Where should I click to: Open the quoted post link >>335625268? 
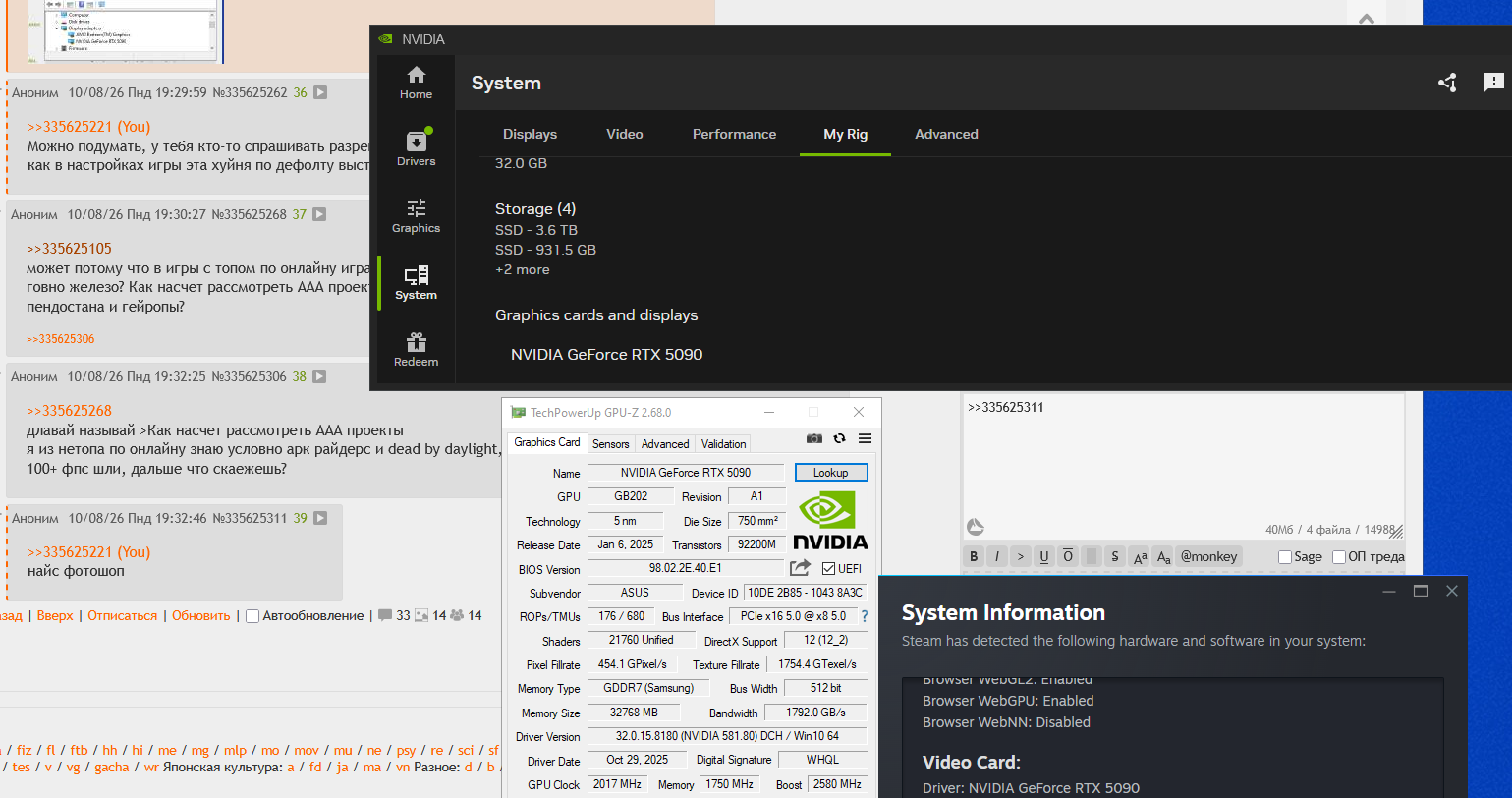[69, 411]
